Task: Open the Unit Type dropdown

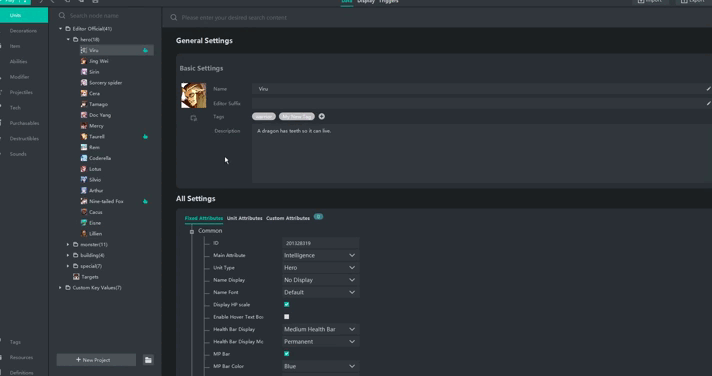Action: click(x=321, y=267)
